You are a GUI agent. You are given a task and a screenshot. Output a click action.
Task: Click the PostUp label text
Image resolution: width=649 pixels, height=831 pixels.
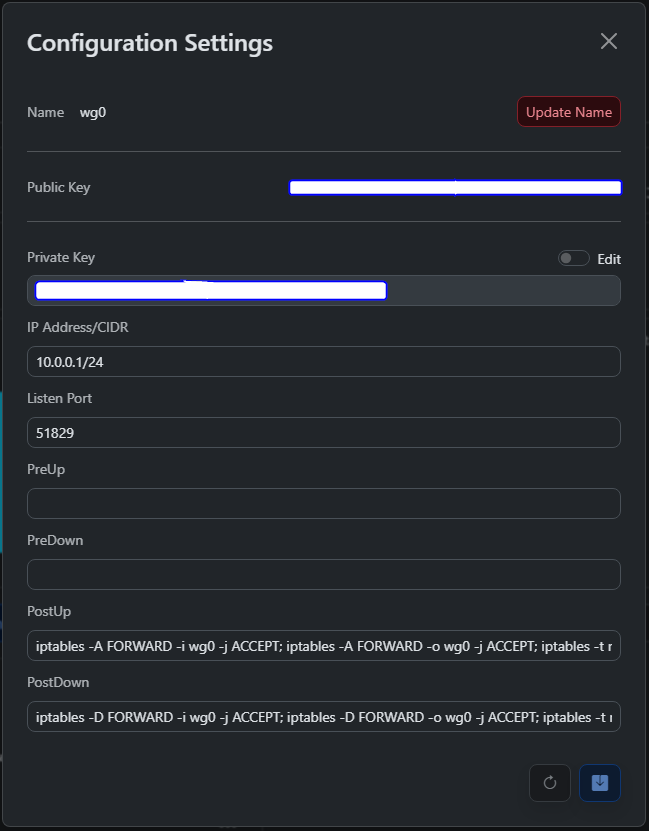click(49, 611)
